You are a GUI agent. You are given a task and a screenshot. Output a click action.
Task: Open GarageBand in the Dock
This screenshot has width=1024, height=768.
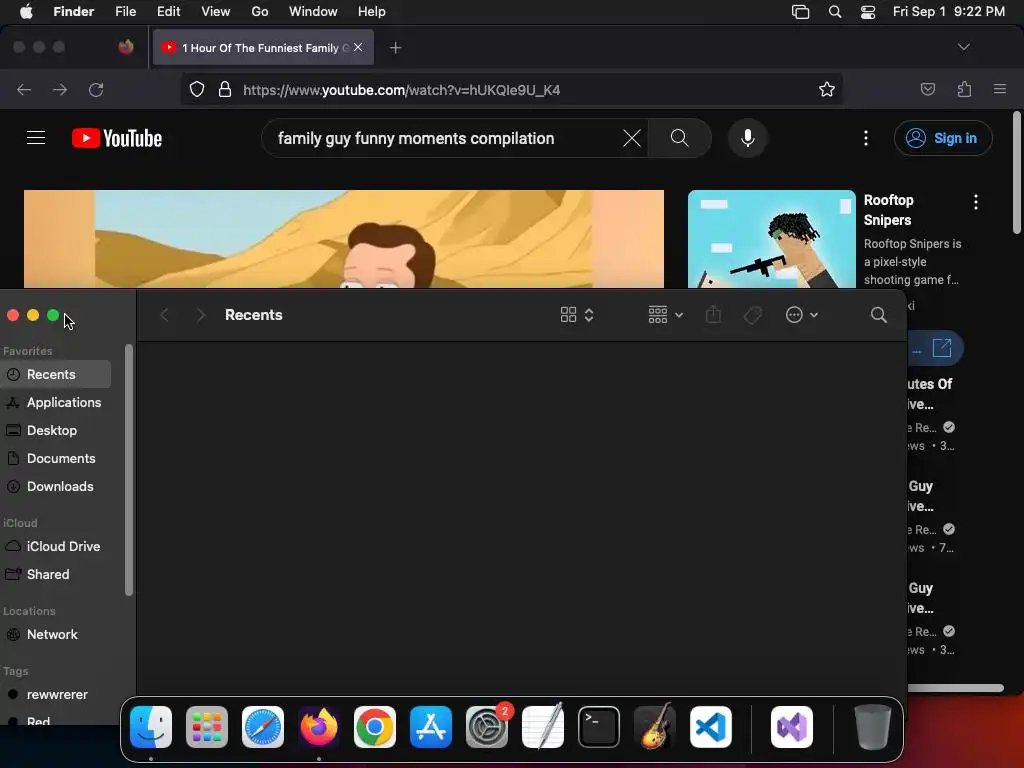[x=655, y=727]
